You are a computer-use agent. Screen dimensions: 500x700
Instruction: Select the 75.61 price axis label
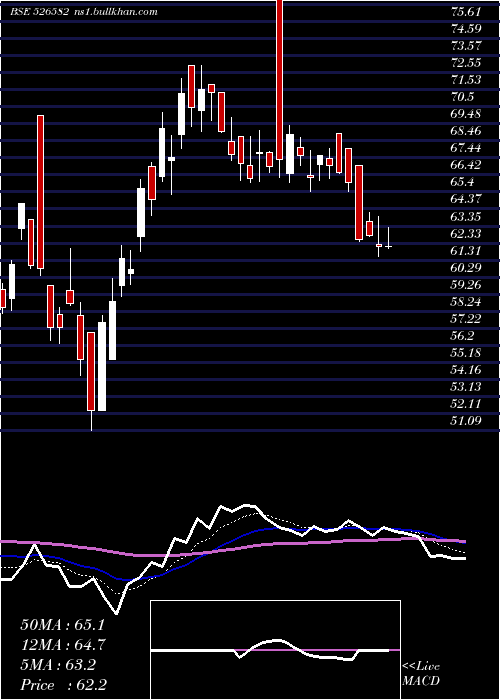coord(466,12)
